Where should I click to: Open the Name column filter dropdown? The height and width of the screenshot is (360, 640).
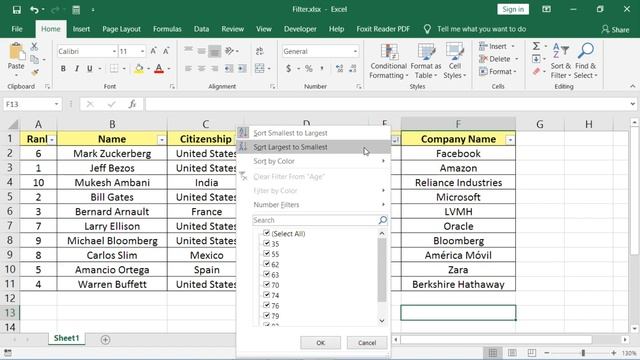coord(162,140)
